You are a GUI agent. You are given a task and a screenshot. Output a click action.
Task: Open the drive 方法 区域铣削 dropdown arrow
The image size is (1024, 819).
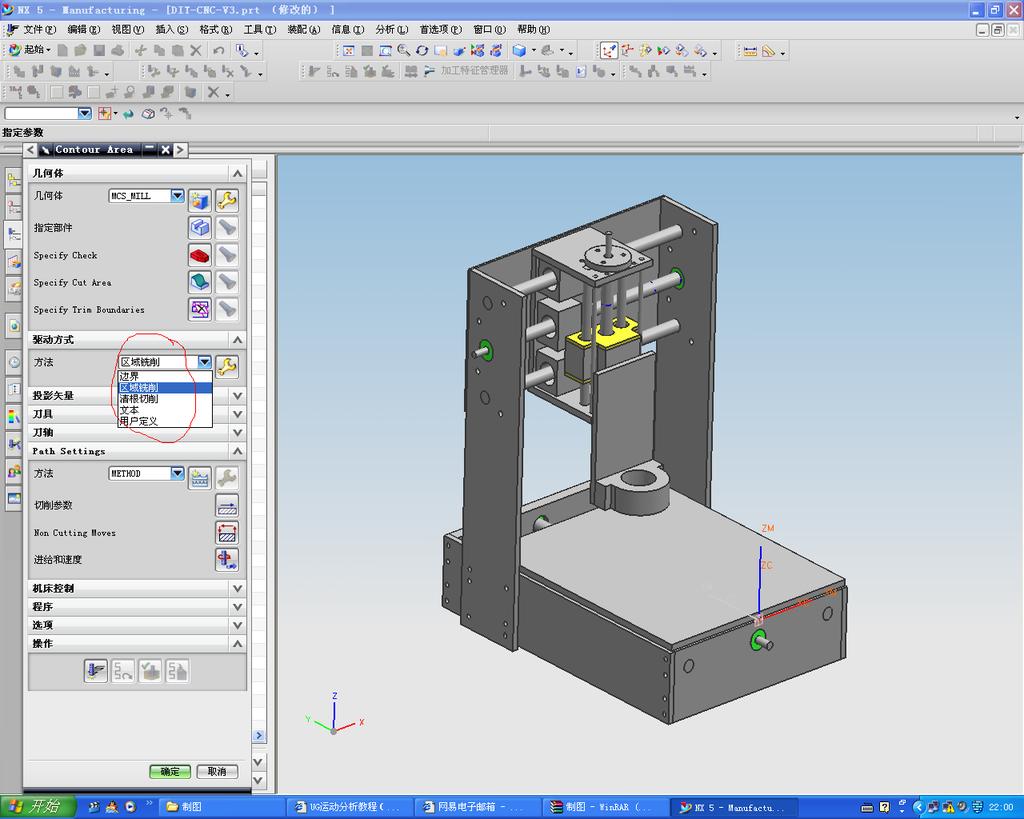coord(204,362)
